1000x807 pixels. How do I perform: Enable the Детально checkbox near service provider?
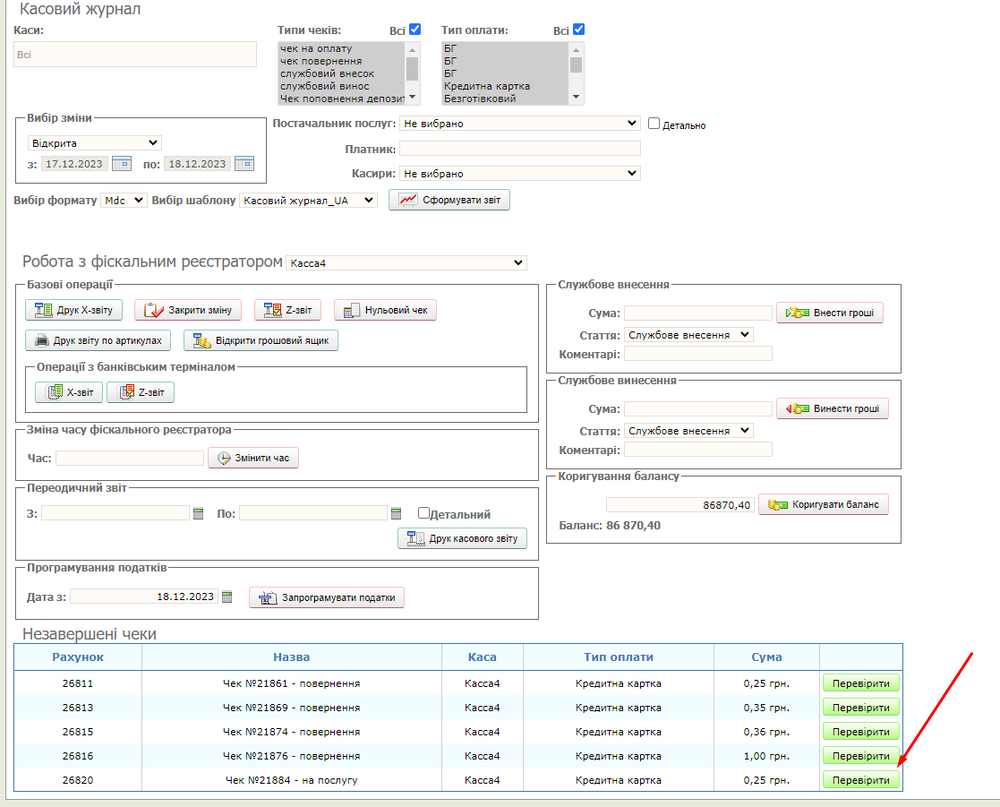point(654,124)
